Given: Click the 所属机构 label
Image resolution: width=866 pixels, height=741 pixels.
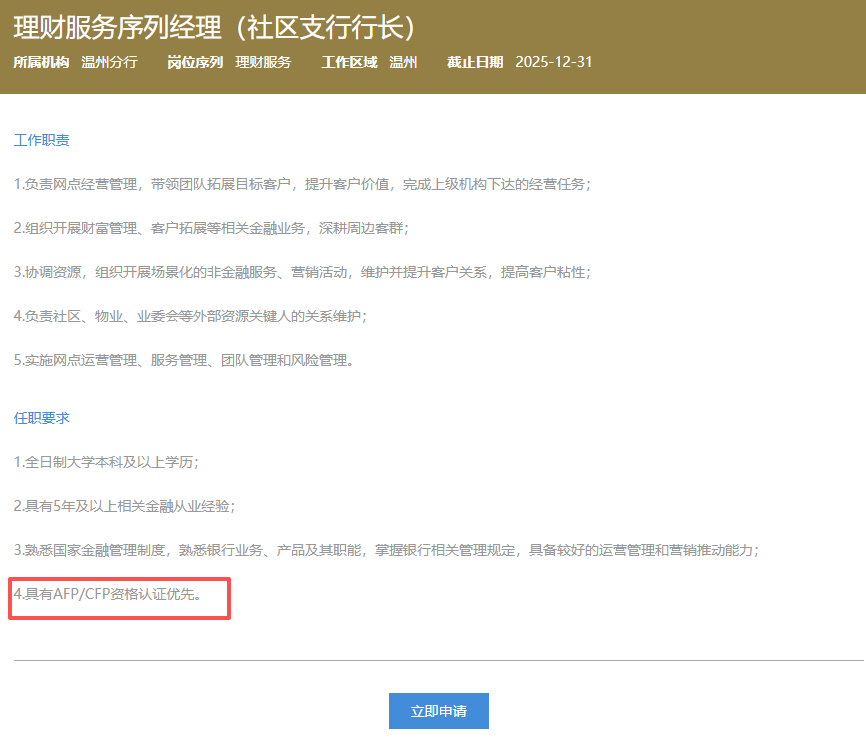Looking at the screenshot, I should click(41, 62).
